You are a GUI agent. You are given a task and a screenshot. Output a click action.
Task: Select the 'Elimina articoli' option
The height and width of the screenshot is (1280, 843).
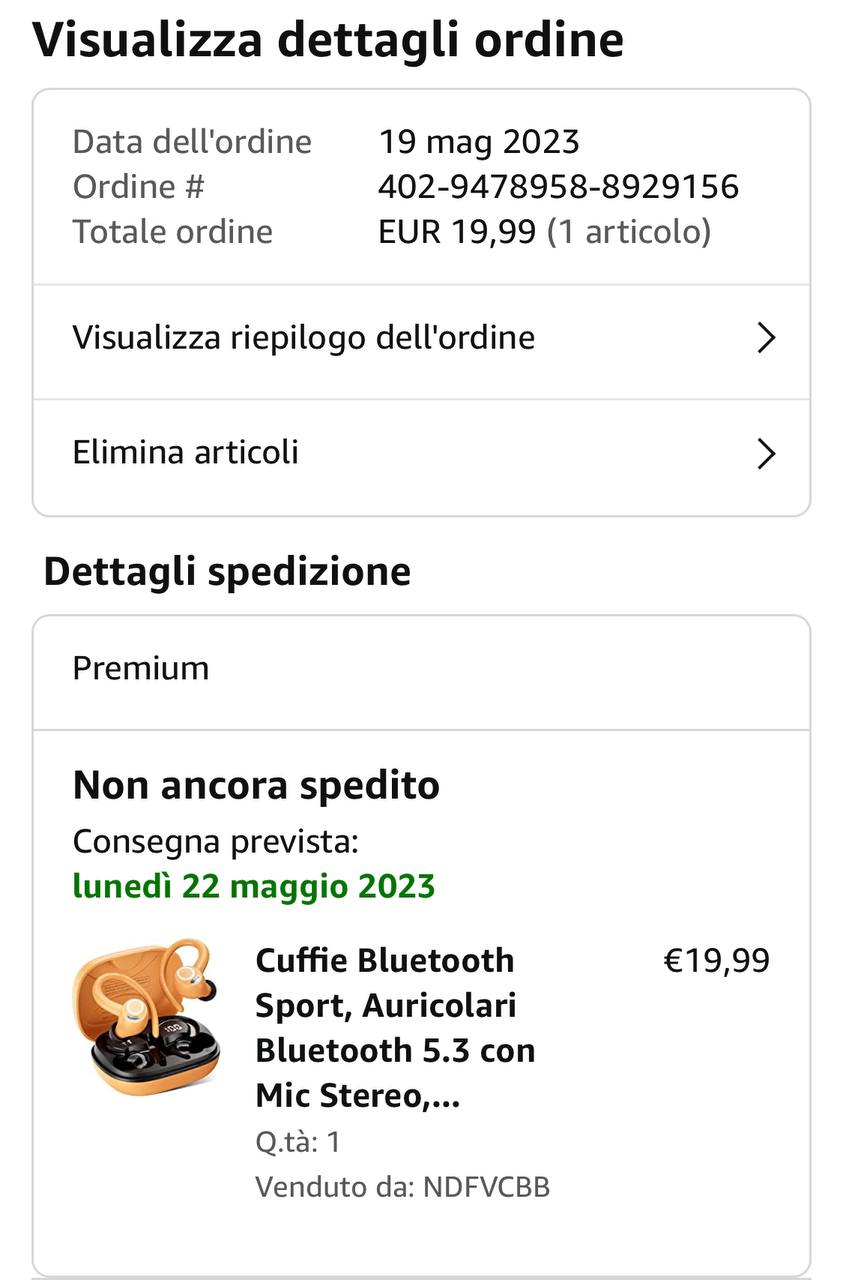[x=186, y=452]
